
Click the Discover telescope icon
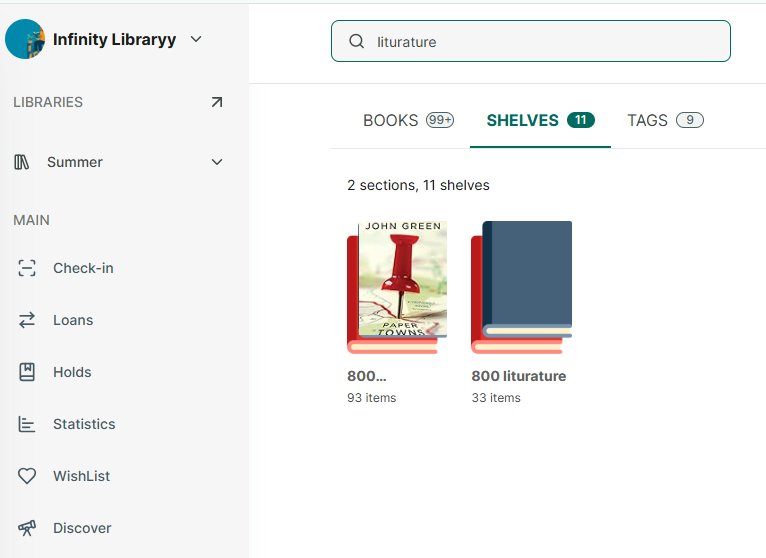pos(27,528)
